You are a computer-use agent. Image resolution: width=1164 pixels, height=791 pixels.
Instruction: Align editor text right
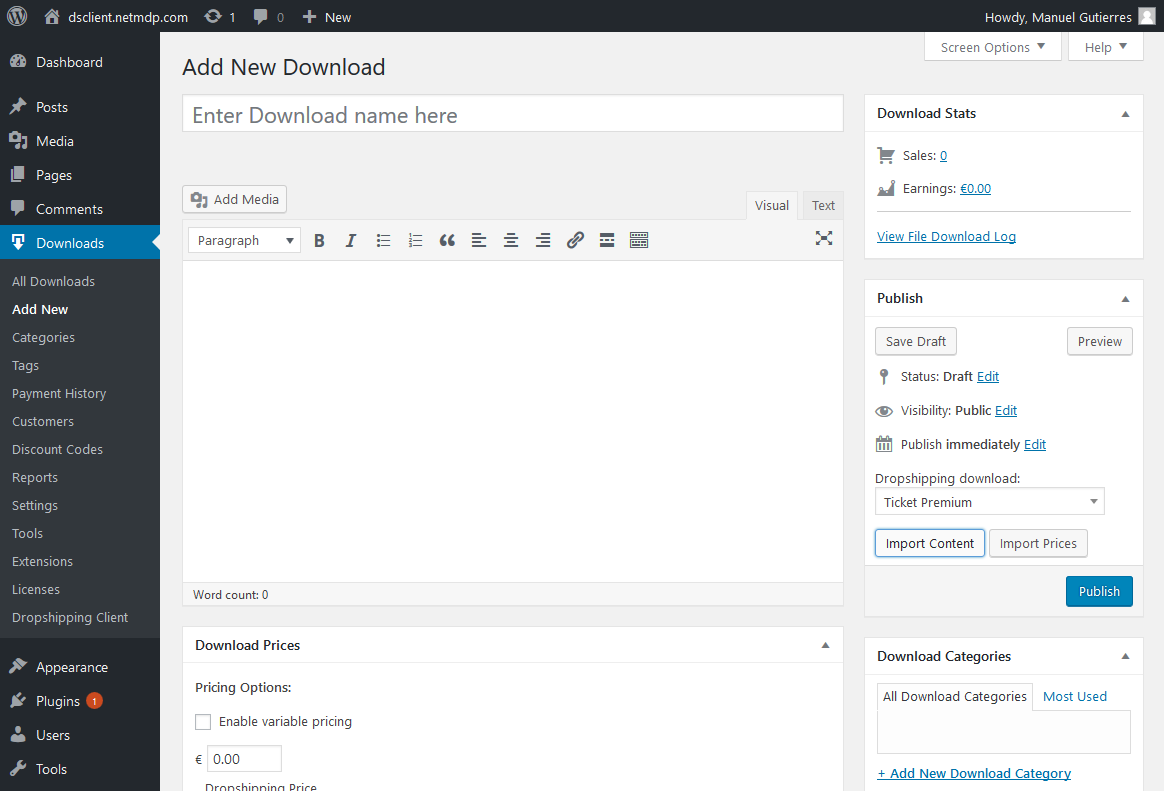(x=543, y=240)
